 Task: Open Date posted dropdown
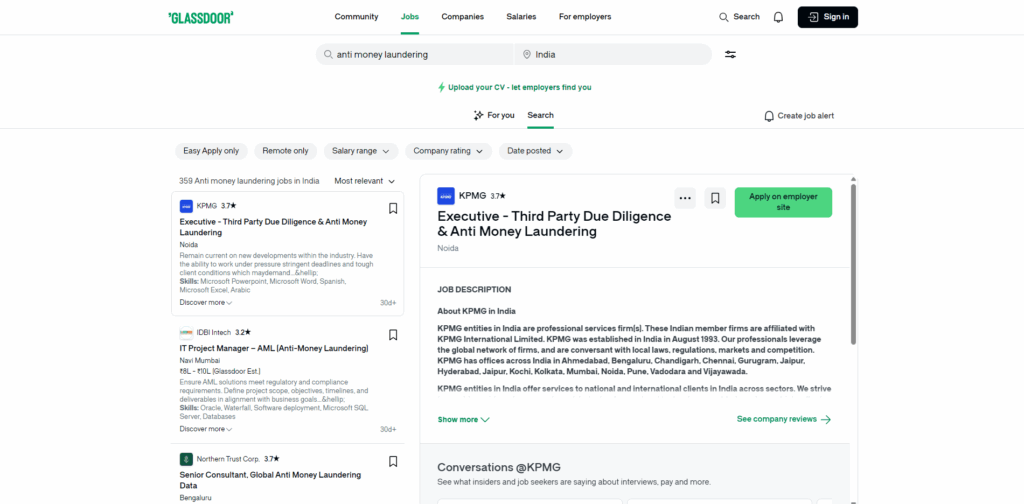point(536,151)
